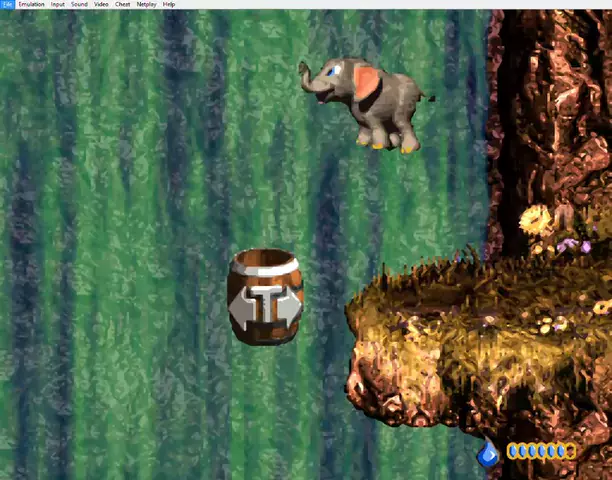The width and height of the screenshot is (612, 480).
Task: Open the Video menu
Action: (x=101, y=4)
